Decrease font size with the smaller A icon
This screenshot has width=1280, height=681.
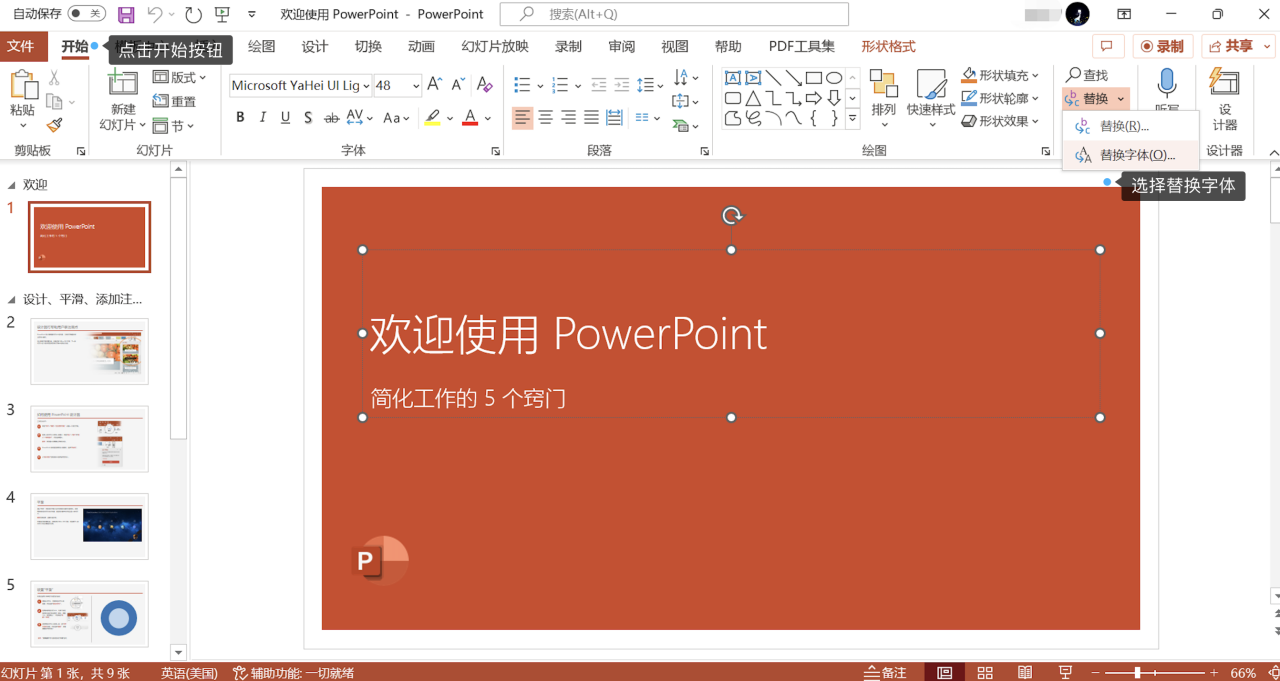(x=458, y=85)
